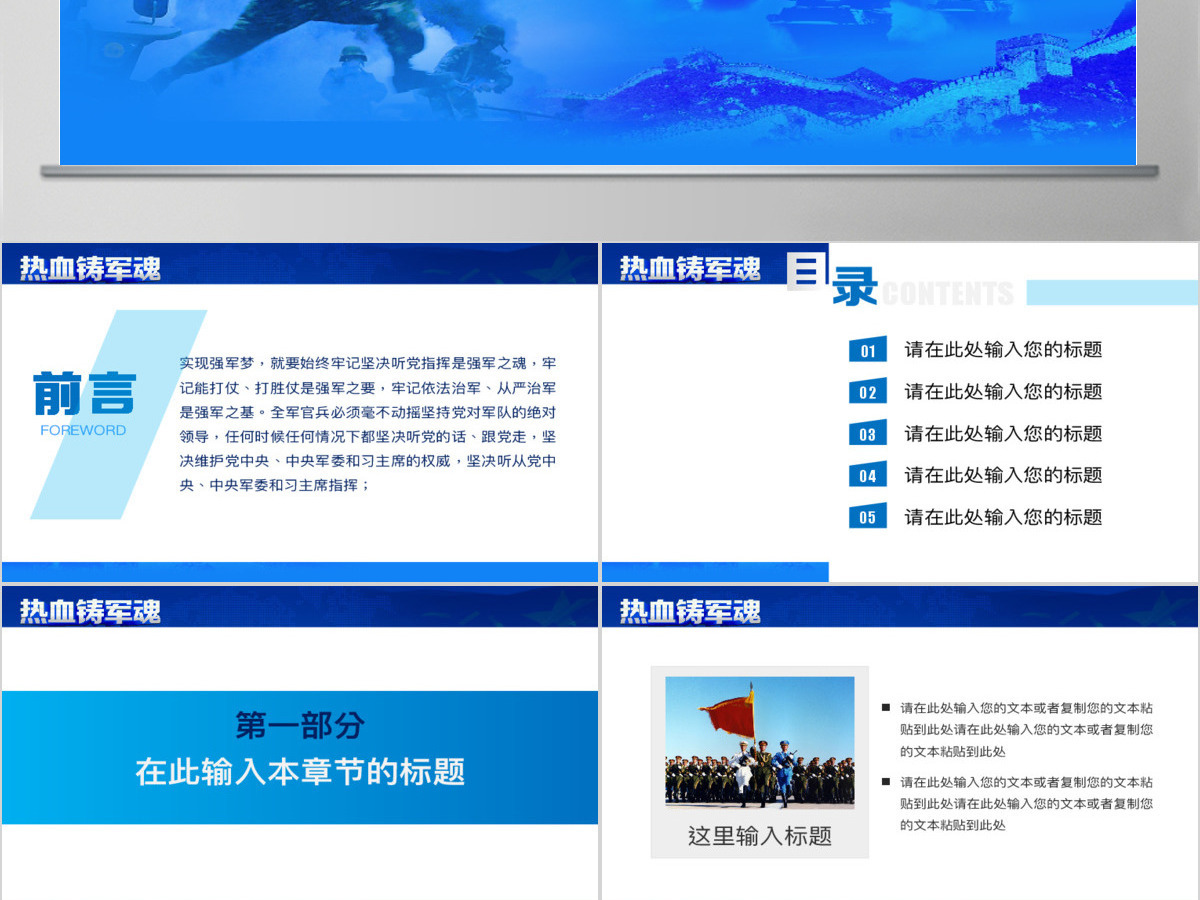Click the FOREWORD subtitle text
This screenshot has height=900, width=1200.
(83, 430)
